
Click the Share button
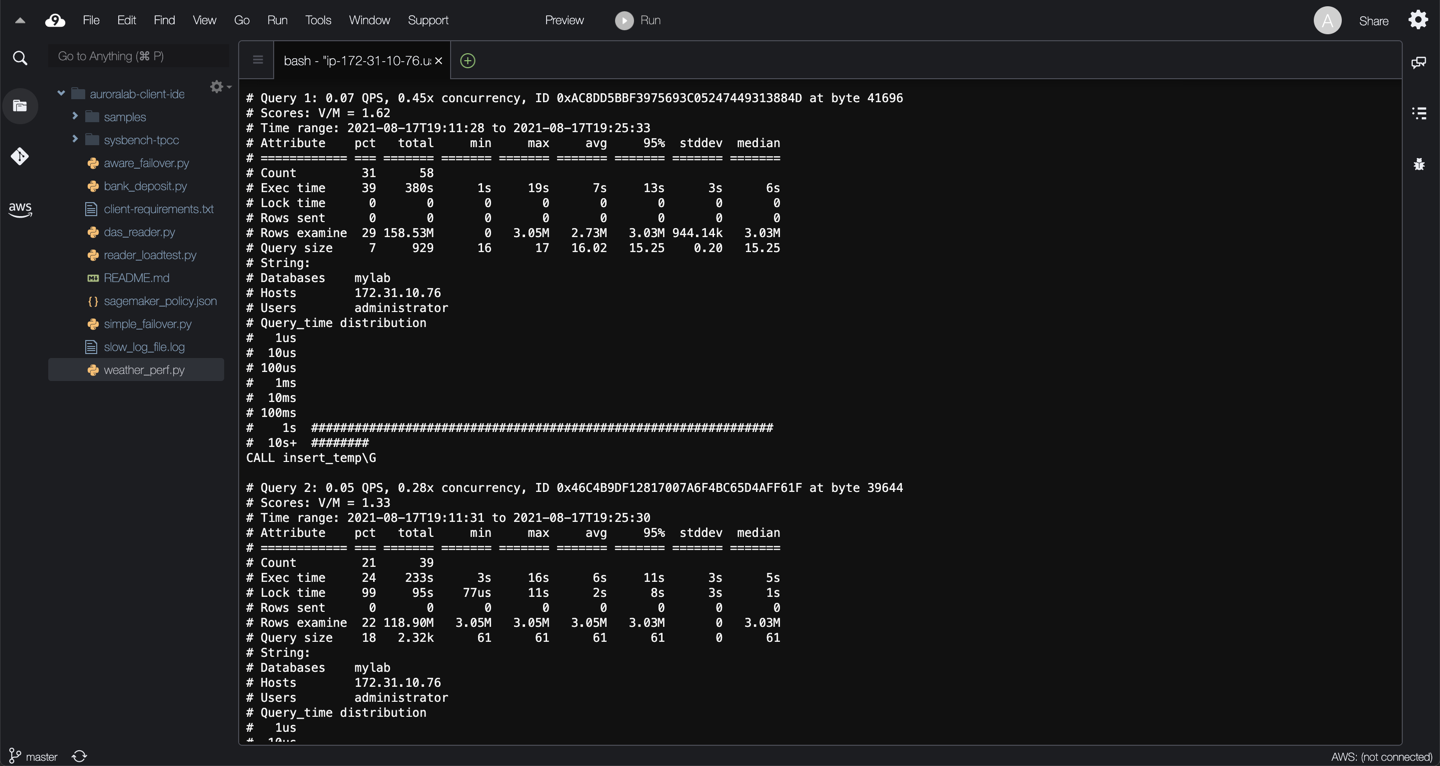point(1373,21)
